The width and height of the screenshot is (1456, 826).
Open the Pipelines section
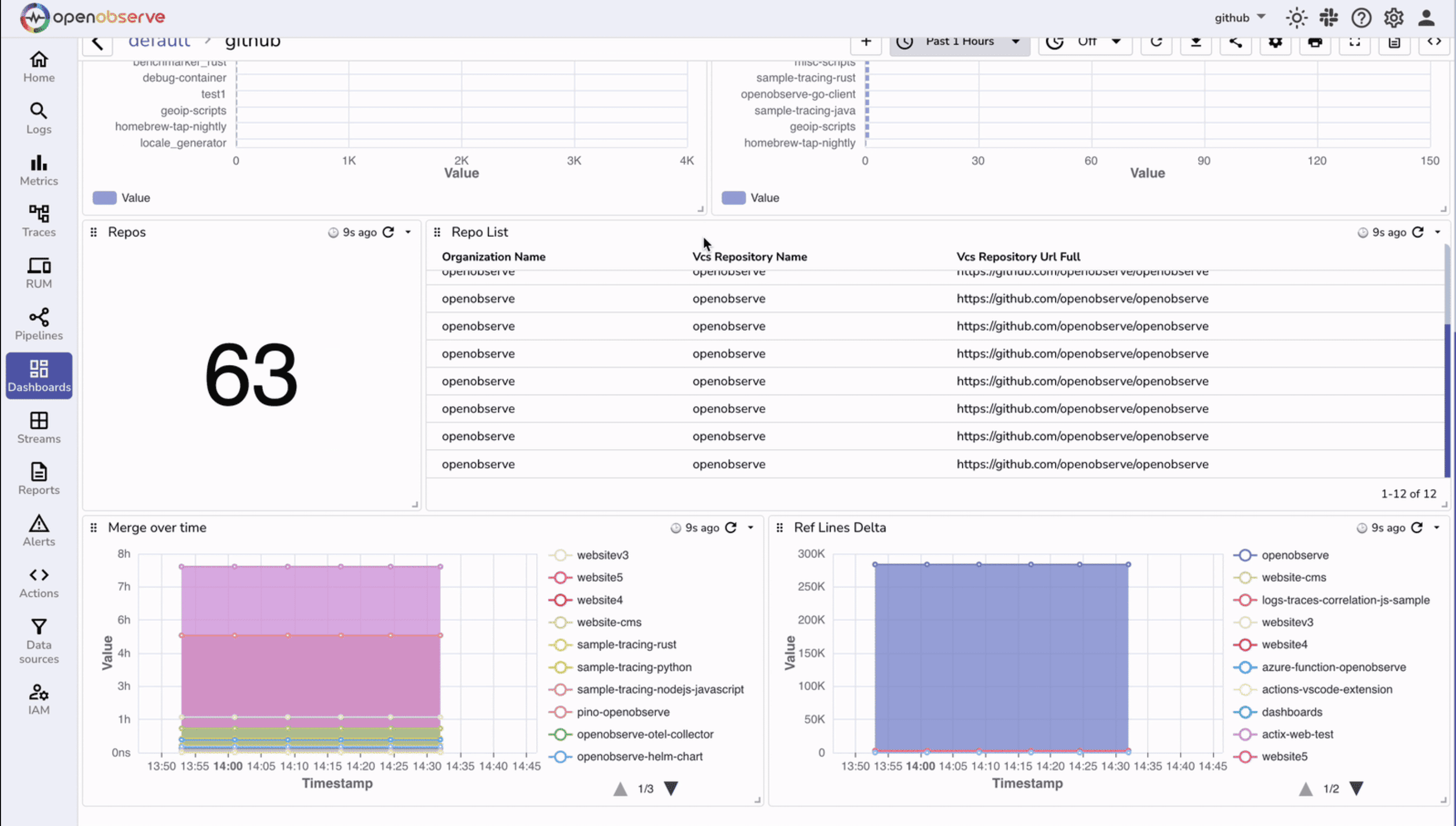[x=38, y=324]
